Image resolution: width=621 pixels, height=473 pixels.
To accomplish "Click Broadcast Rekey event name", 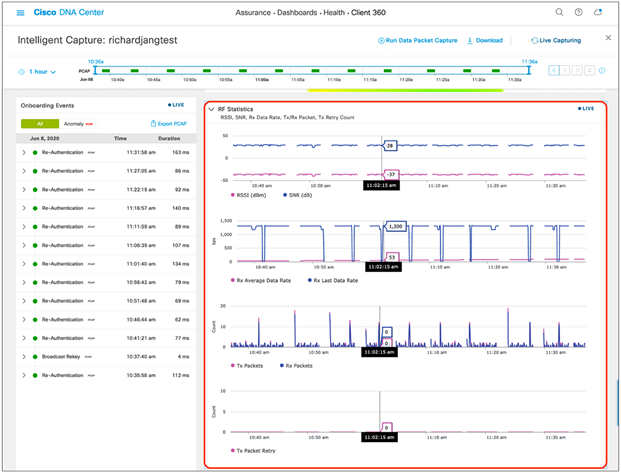I will (61, 357).
